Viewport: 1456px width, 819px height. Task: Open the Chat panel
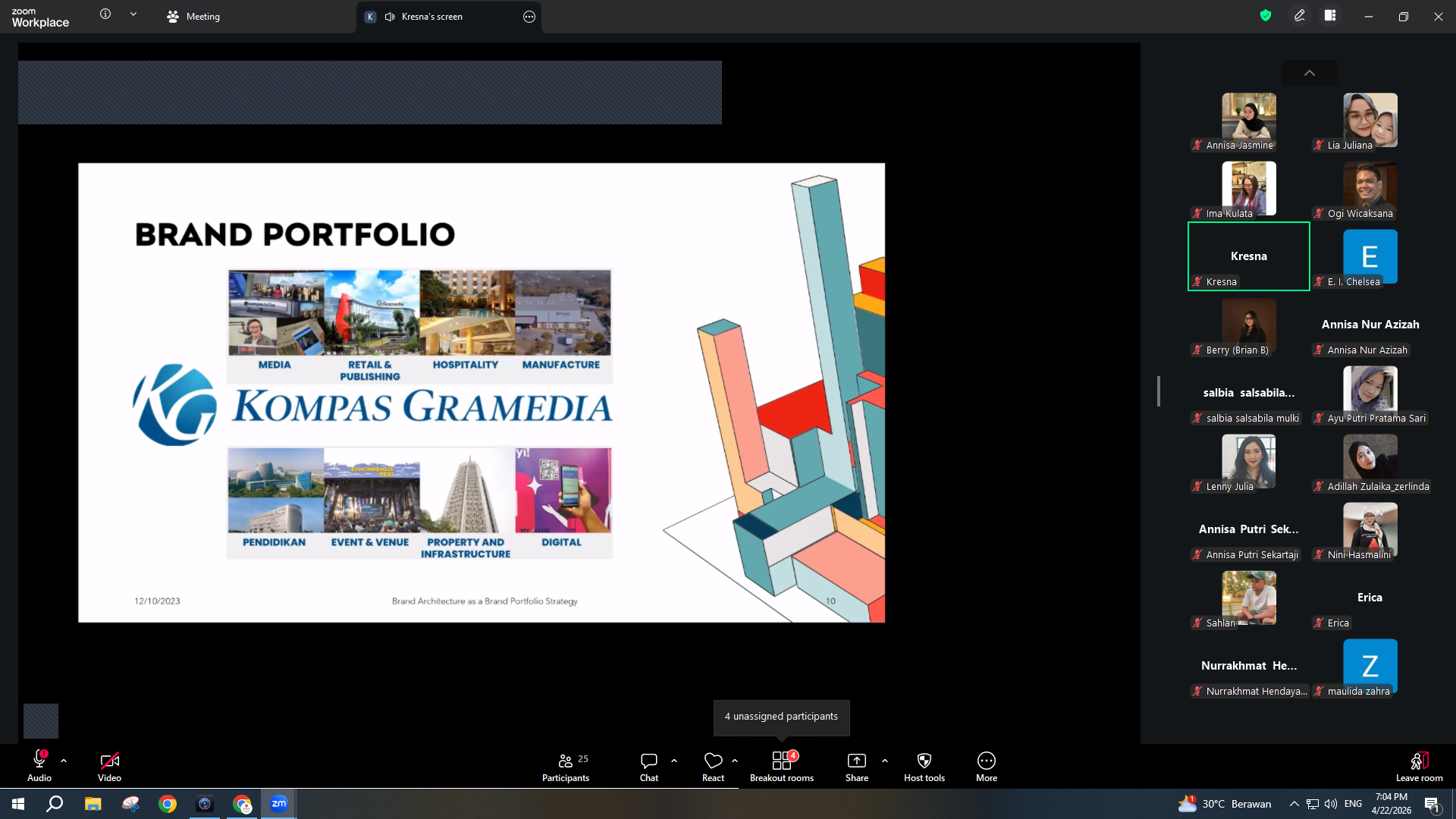[x=649, y=766]
